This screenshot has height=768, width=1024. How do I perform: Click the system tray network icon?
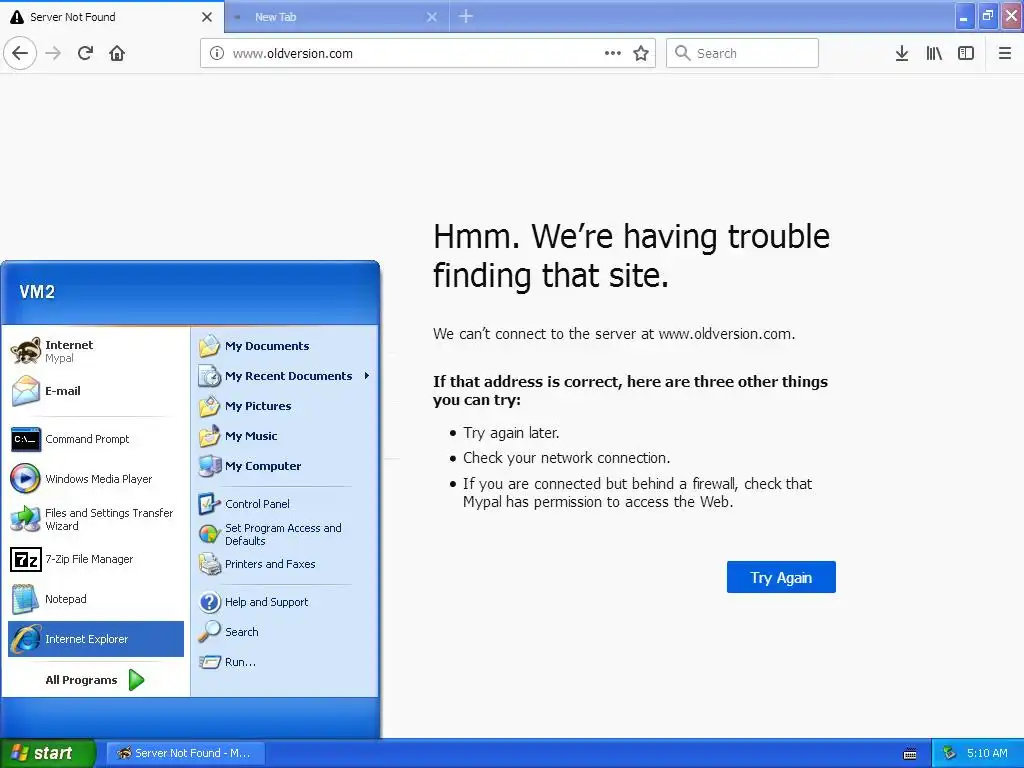[950, 754]
